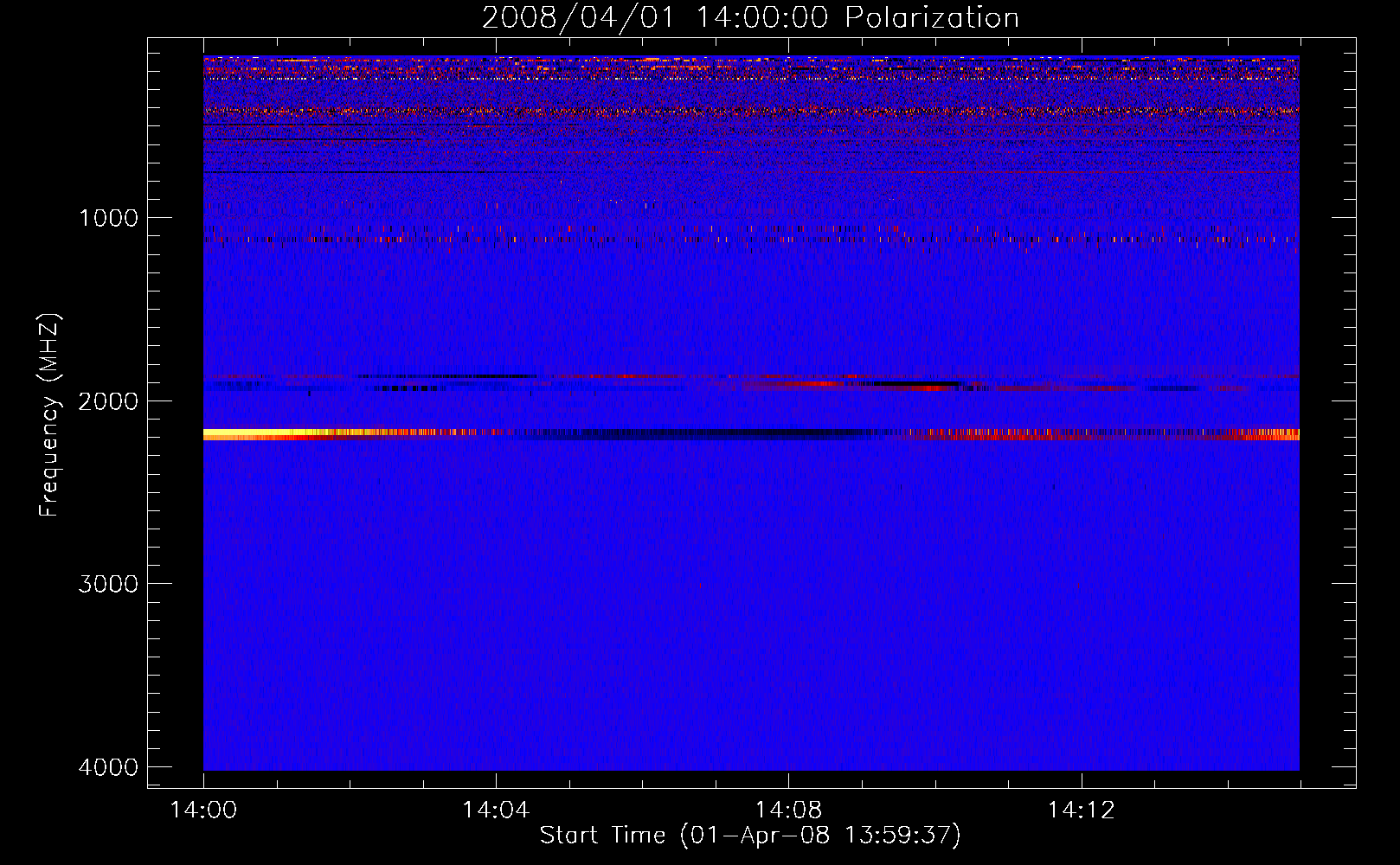Click the 'Frequency (MHZ)' axis label
Image resolution: width=1400 pixels, height=865 pixels.
49,415
